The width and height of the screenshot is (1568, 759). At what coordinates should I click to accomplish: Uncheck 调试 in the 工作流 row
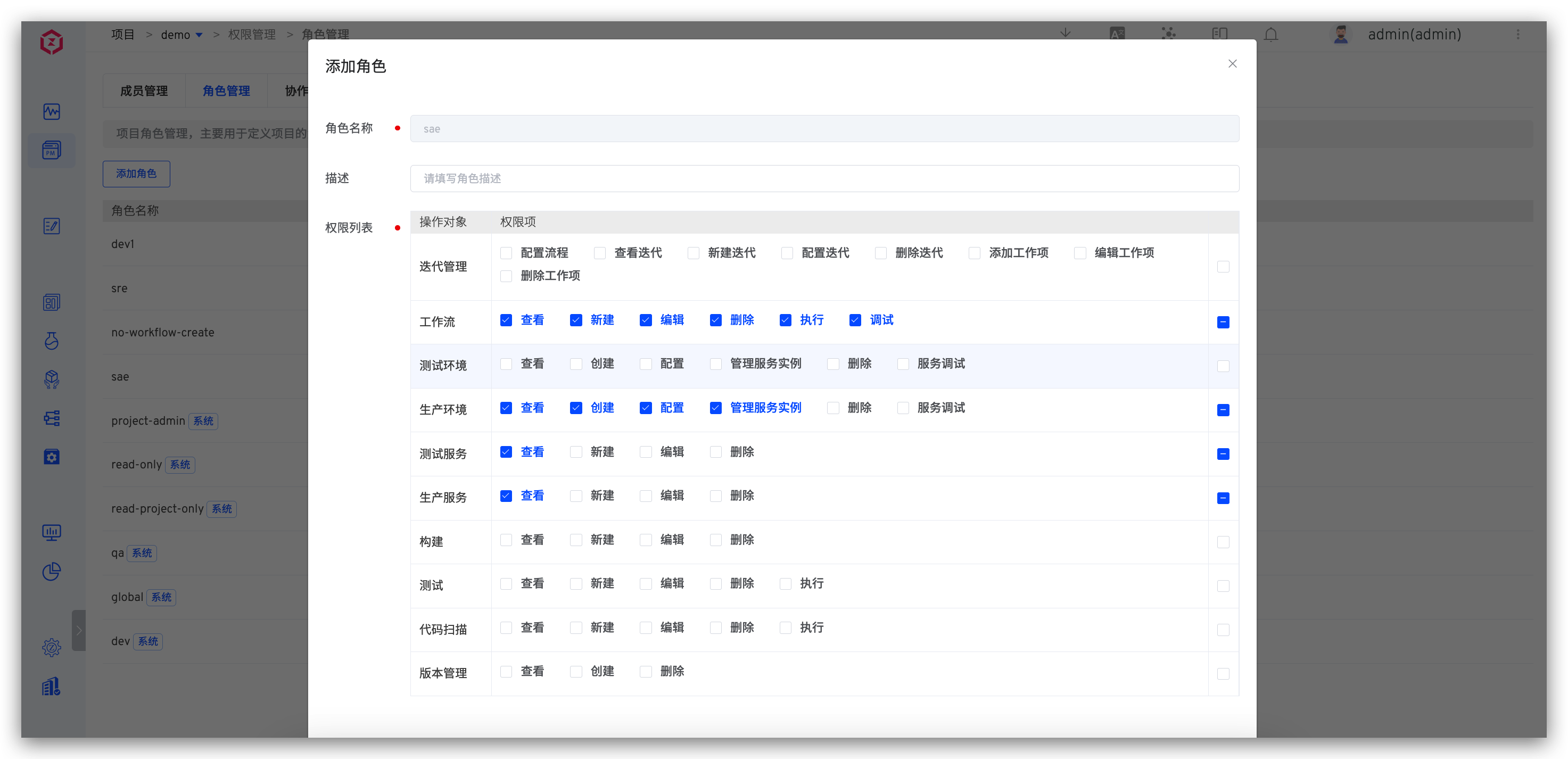pos(855,319)
